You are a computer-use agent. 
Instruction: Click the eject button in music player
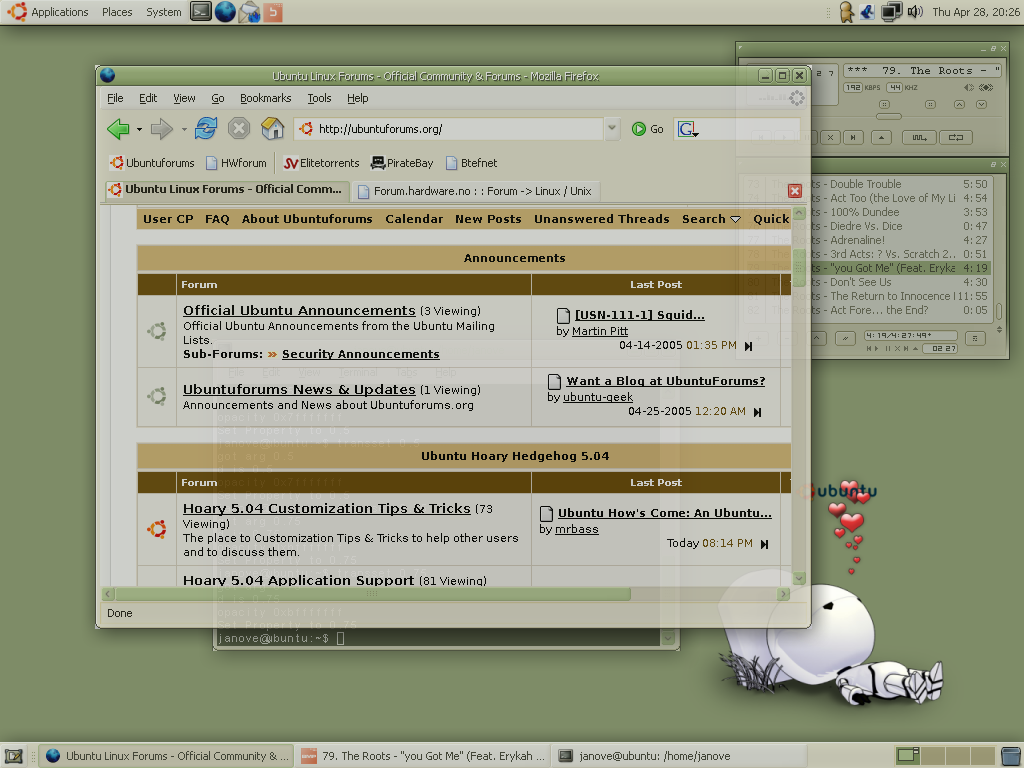881,137
